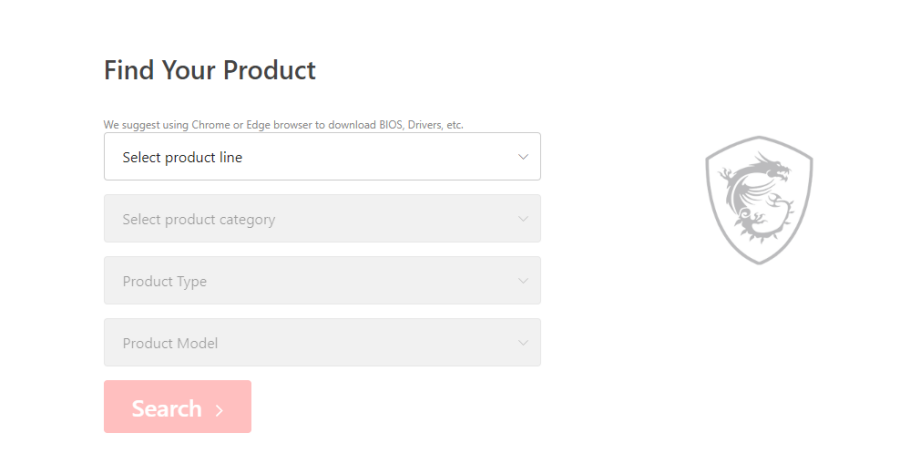Open the Select product line dropdown
This screenshot has height=464, width=900.
(322, 157)
